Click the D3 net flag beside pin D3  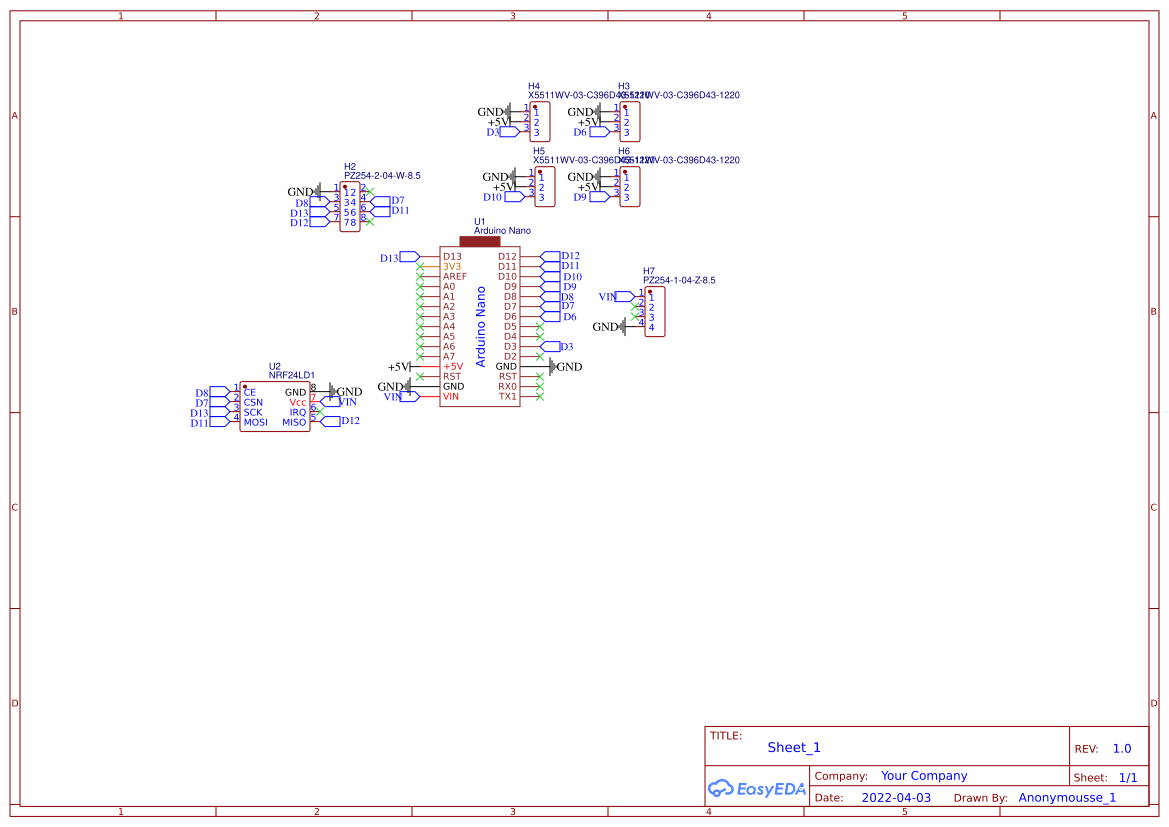coord(551,345)
